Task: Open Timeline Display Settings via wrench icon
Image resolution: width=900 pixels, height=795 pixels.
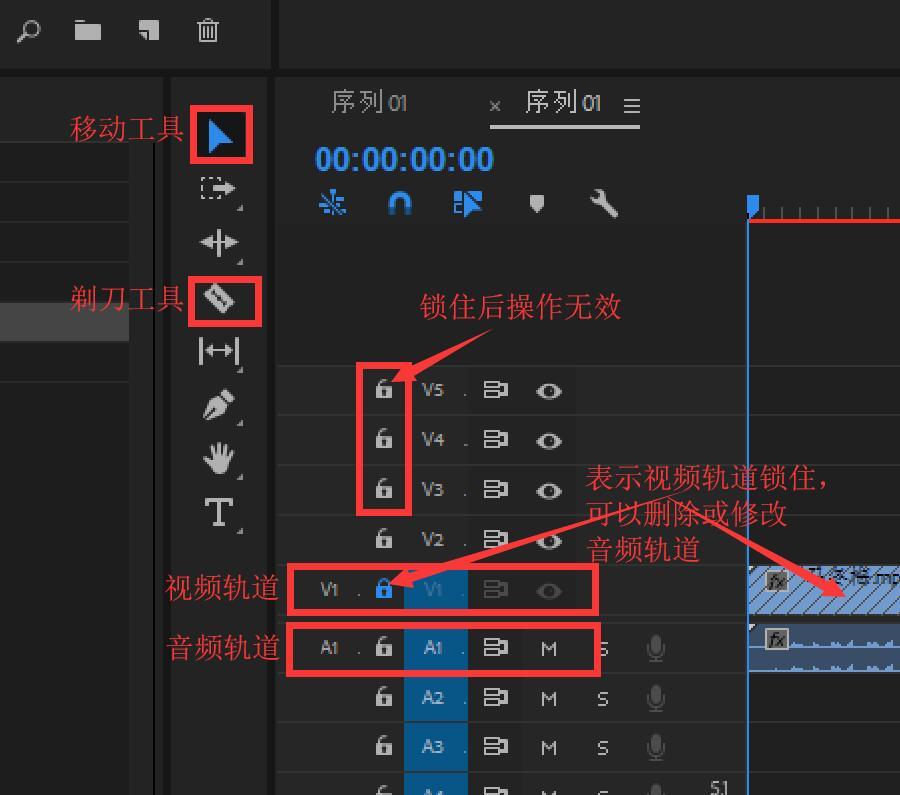Action: (602, 203)
